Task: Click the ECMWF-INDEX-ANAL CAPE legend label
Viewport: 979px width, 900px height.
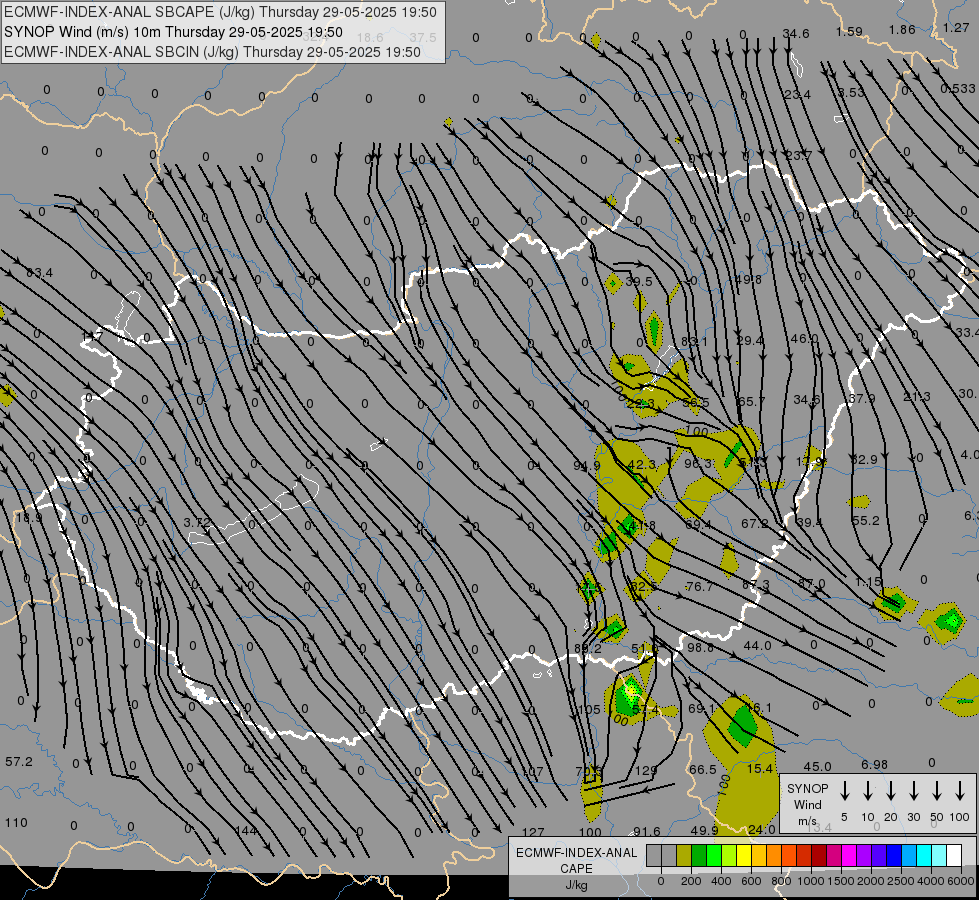Action: pos(576,868)
